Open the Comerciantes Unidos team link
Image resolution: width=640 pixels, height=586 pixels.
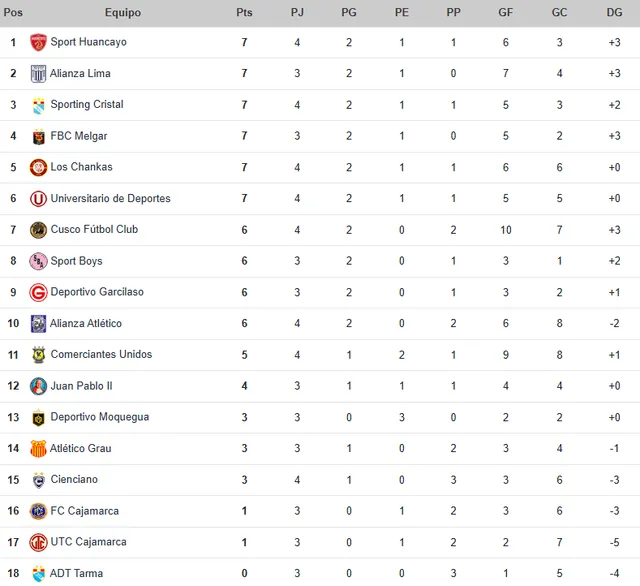(x=101, y=354)
